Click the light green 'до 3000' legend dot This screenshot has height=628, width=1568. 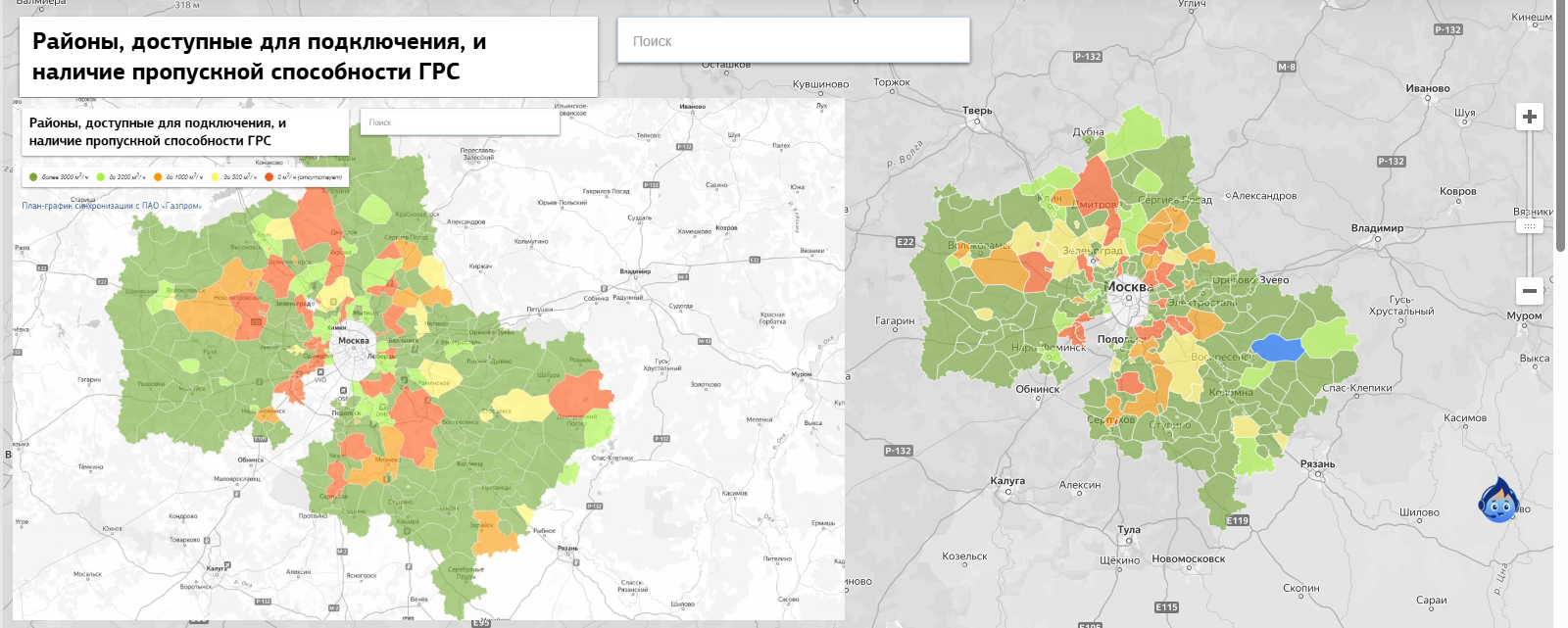pyautogui.click(x=100, y=177)
